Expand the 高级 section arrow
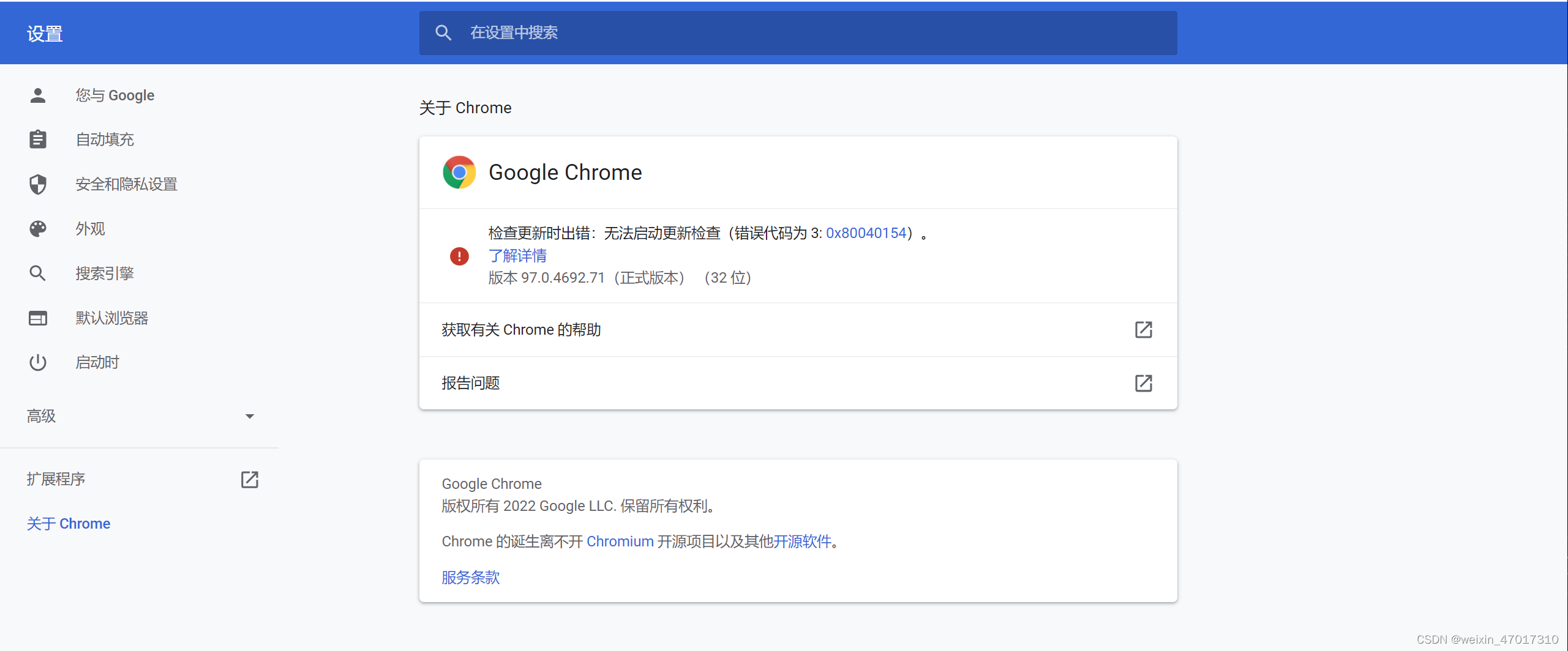This screenshot has width=1568, height=651. 250,417
